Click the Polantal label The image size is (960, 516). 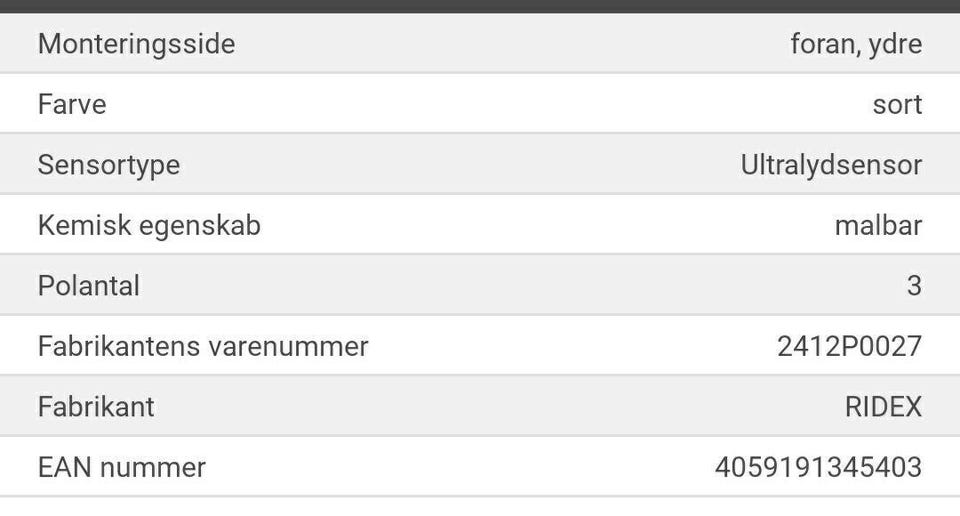coord(89,286)
